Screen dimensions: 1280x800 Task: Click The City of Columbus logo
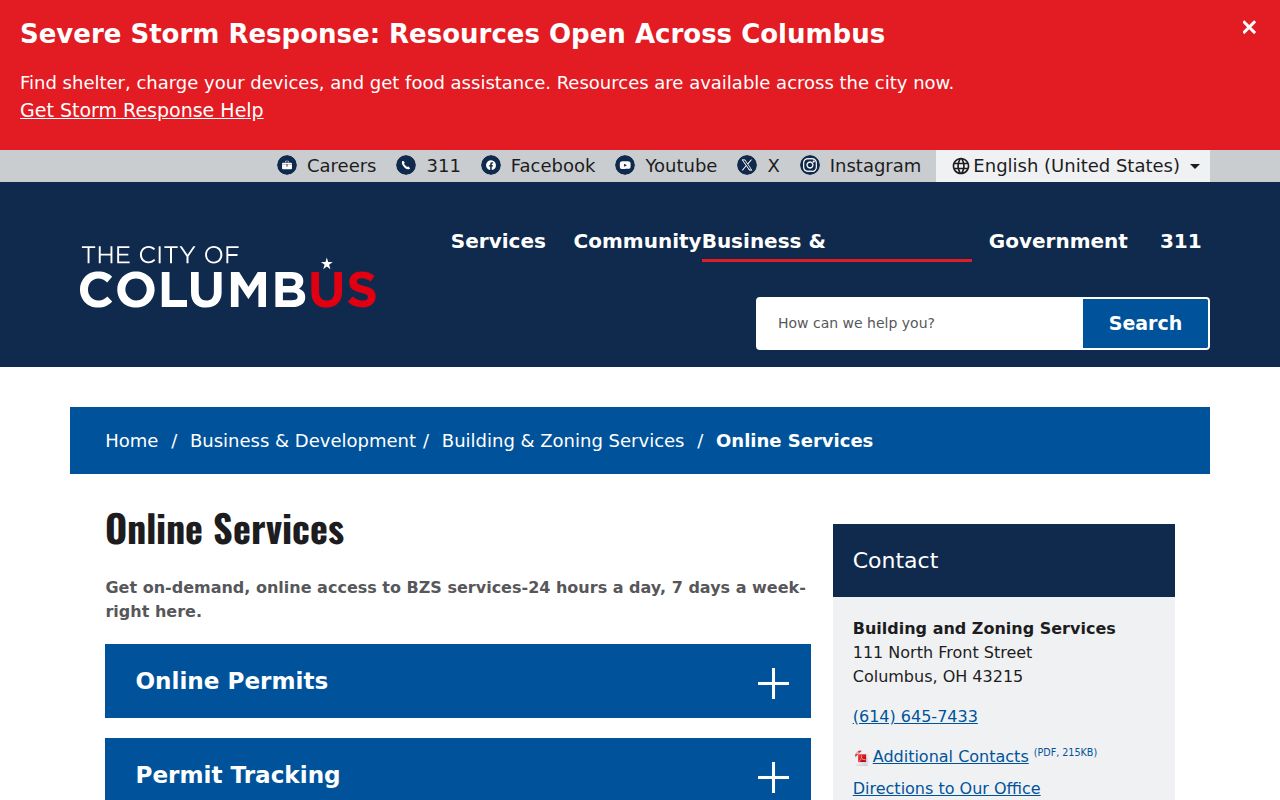(228, 275)
